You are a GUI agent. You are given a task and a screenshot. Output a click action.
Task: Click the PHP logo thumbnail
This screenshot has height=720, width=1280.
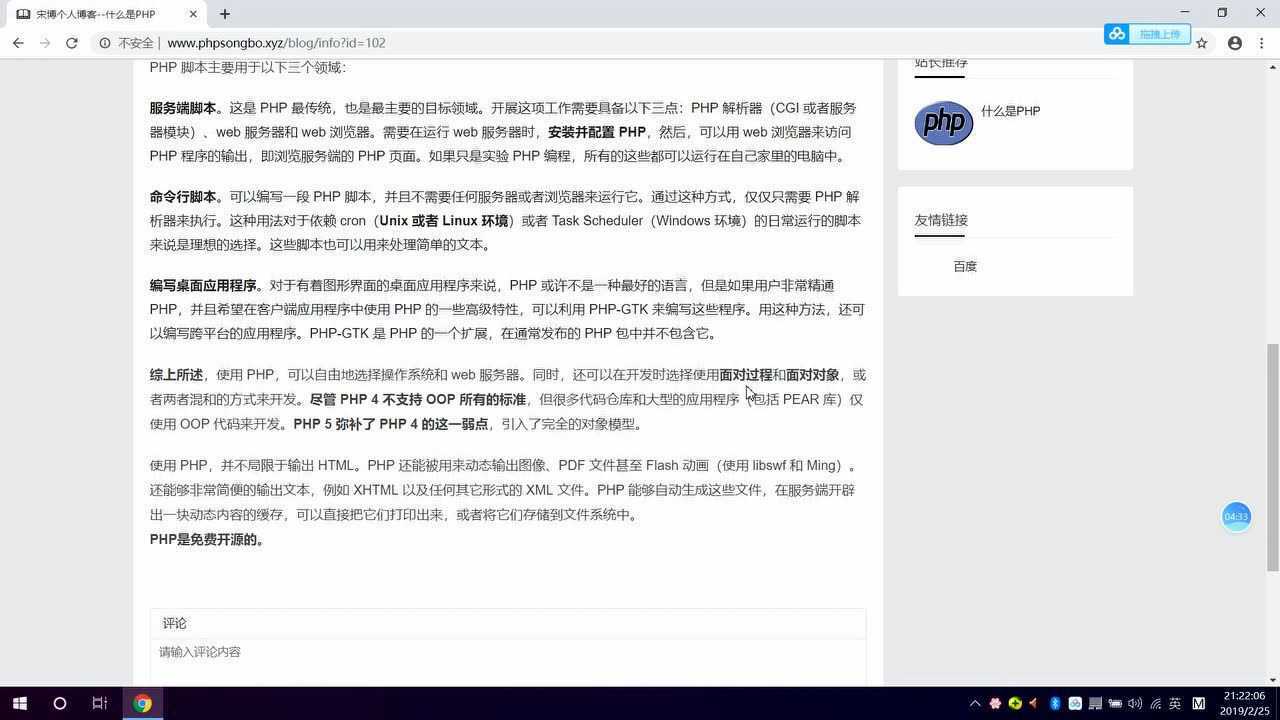(943, 123)
